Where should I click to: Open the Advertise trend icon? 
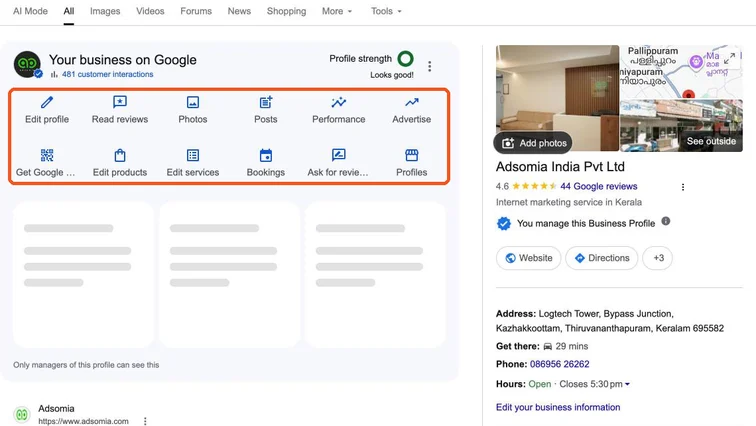tap(411, 102)
